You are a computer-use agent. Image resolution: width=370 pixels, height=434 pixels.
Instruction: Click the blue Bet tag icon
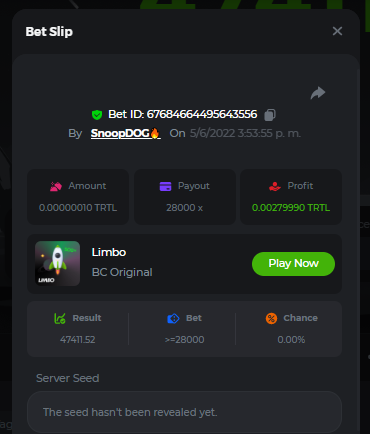(173, 319)
